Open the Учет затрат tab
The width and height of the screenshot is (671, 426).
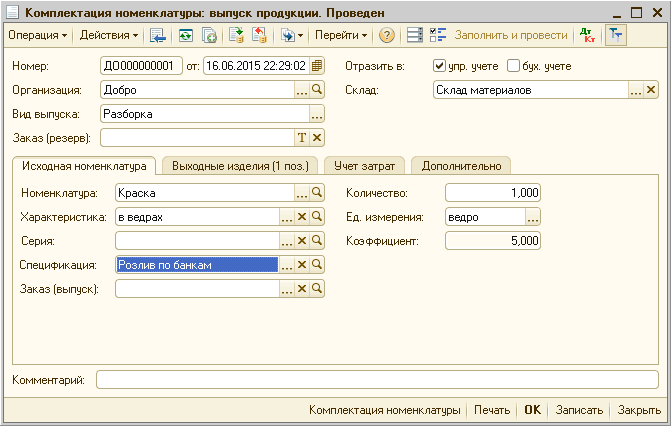tap(364, 166)
